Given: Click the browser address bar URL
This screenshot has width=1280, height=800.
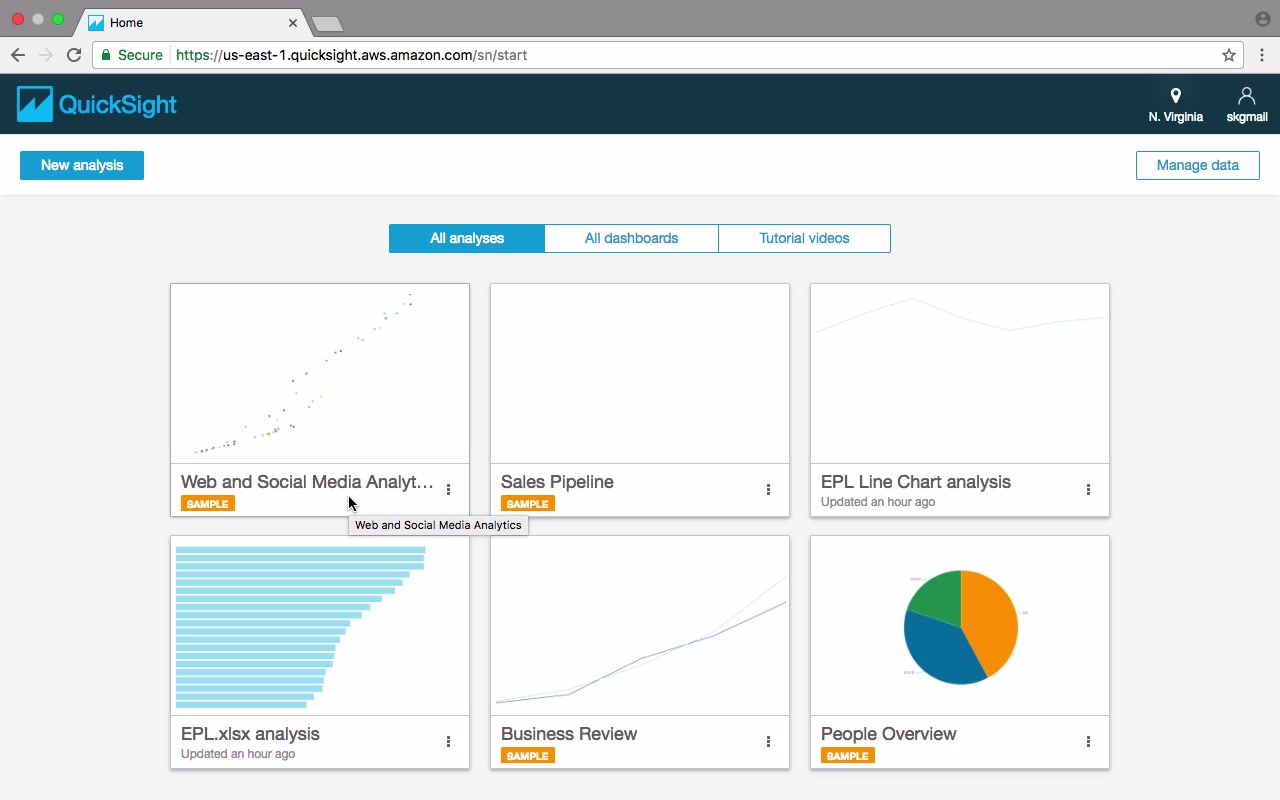Looking at the screenshot, I should point(351,55).
